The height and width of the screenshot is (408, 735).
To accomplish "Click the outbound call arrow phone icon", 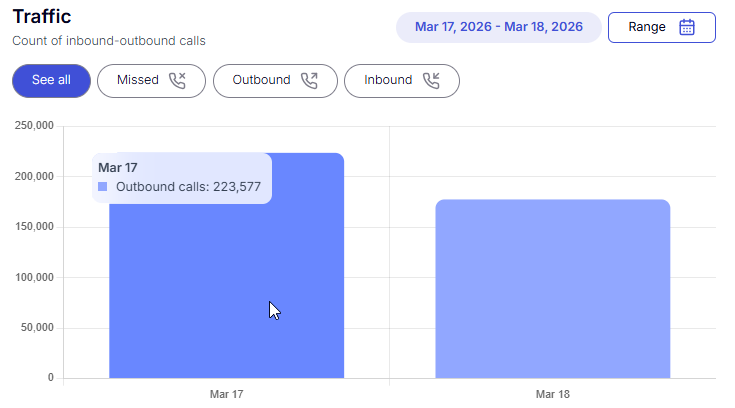I will [309, 81].
